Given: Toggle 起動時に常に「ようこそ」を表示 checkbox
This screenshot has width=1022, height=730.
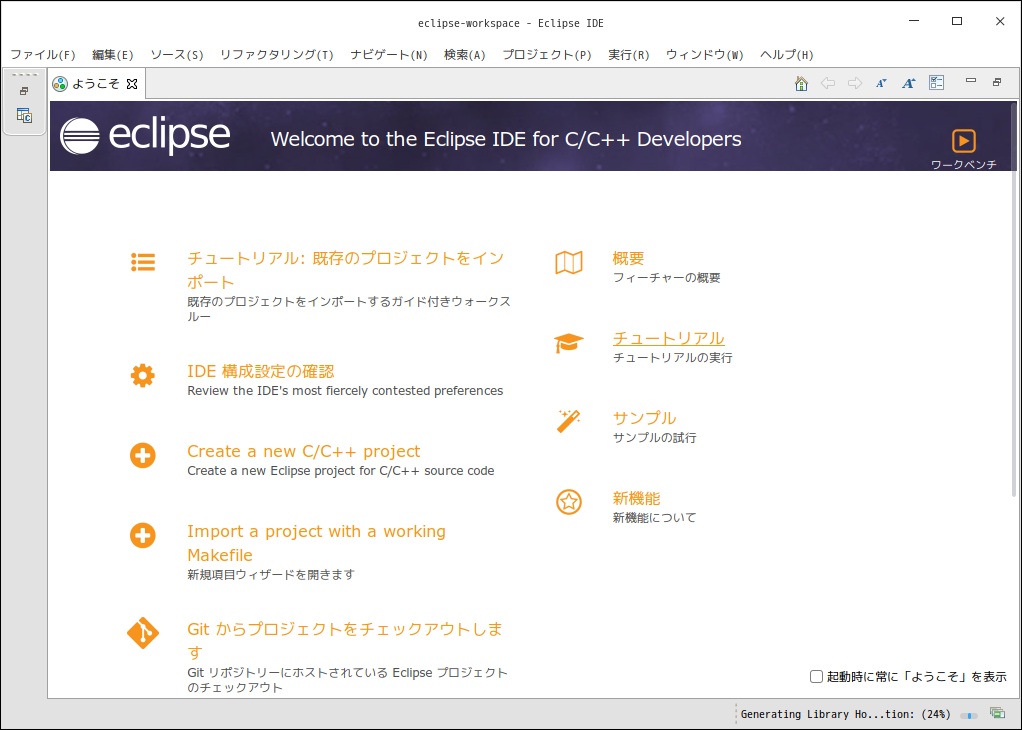Looking at the screenshot, I should pyautogui.click(x=816, y=677).
